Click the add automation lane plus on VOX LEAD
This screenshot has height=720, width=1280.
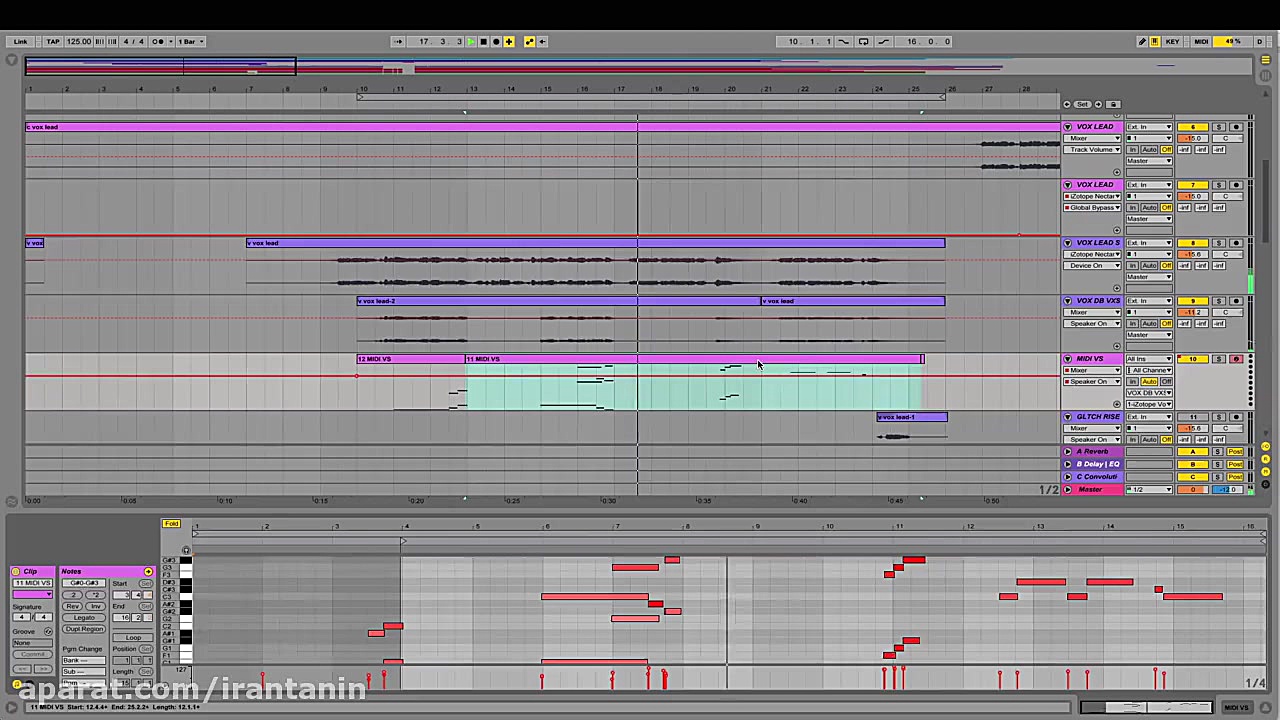coord(1117,172)
